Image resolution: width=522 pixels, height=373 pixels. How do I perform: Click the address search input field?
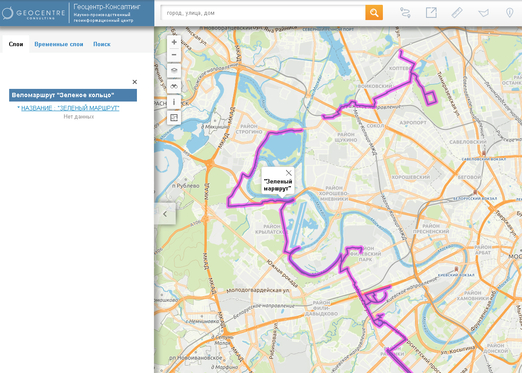(x=263, y=13)
